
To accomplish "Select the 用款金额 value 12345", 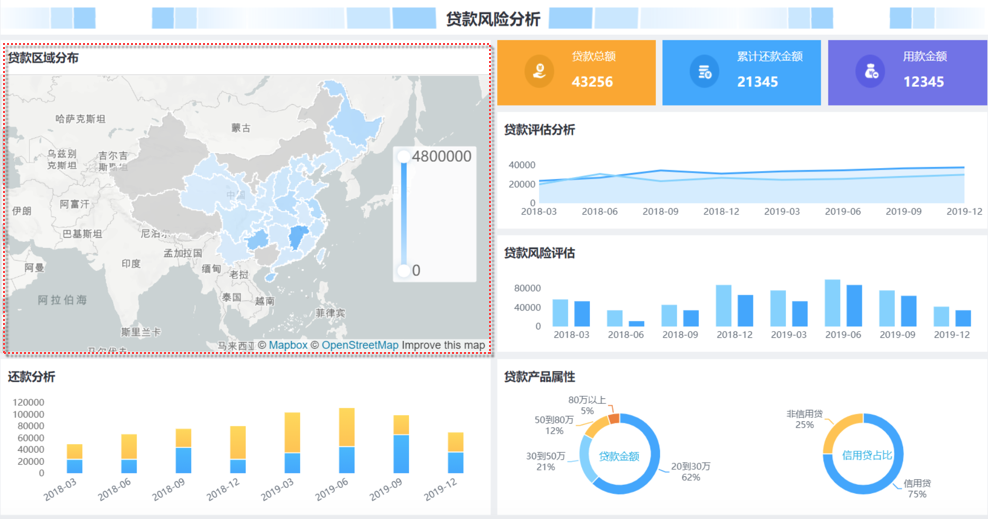I will pyautogui.click(x=924, y=82).
